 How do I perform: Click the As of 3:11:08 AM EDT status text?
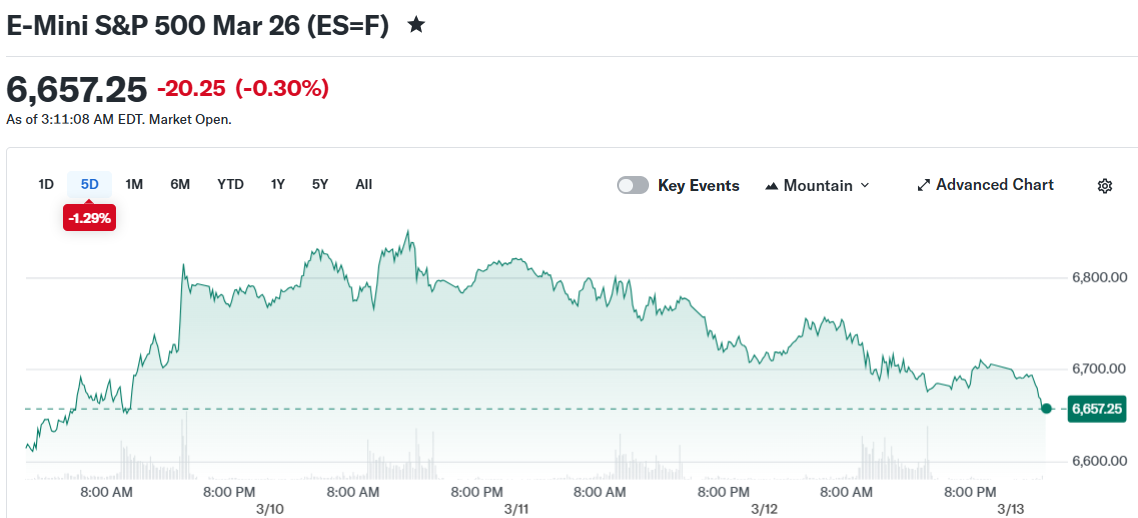point(119,120)
